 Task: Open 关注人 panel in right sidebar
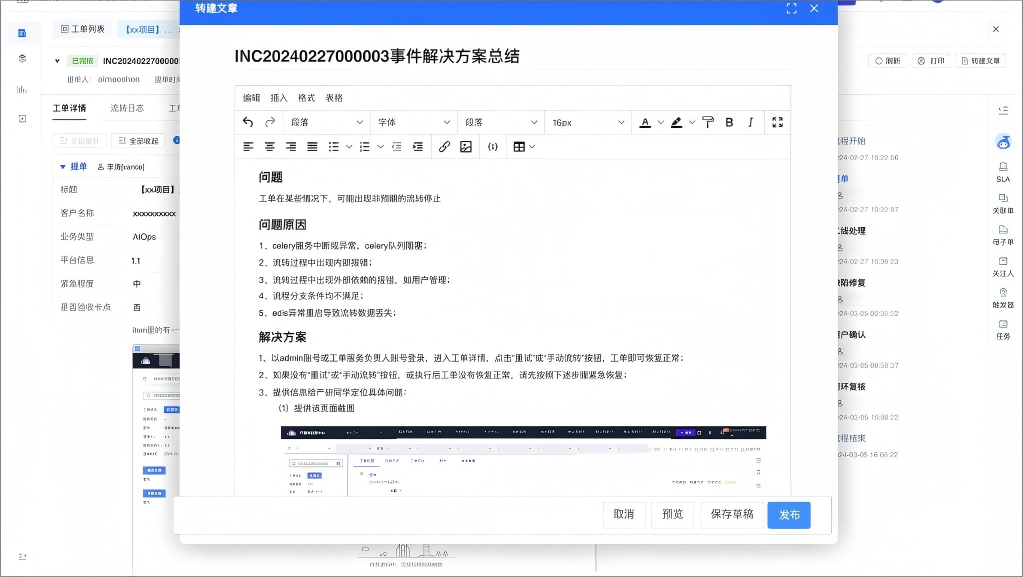click(x=1003, y=266)
